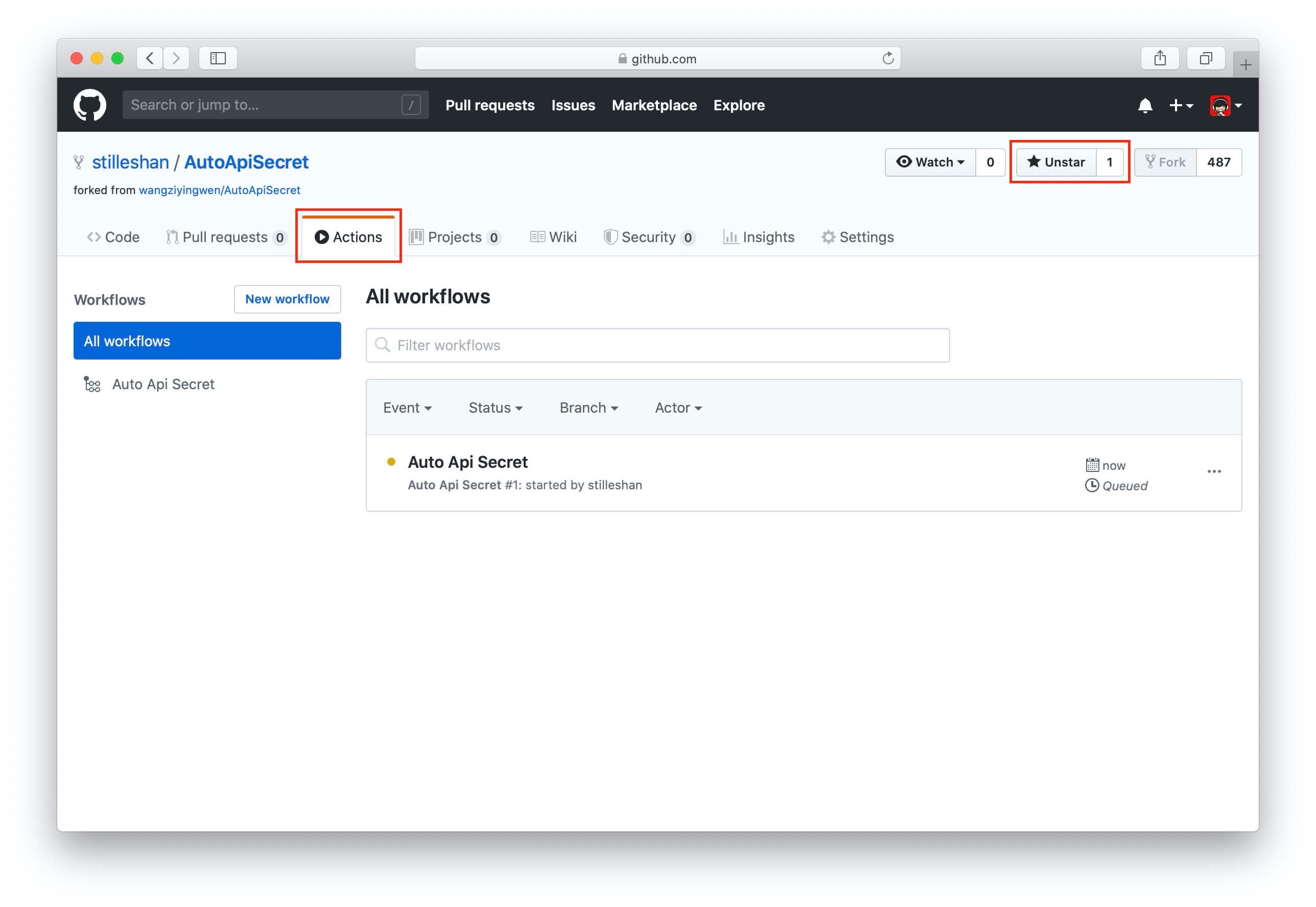This screenshot has width=1316, height=907.
Task: Open the user avatar profile menu
Action: click(x=1226, y=106)
